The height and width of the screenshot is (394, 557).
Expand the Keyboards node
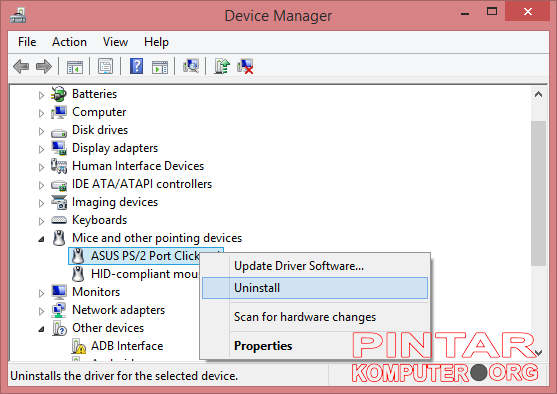pyautogui.click(x=41, y=221)
